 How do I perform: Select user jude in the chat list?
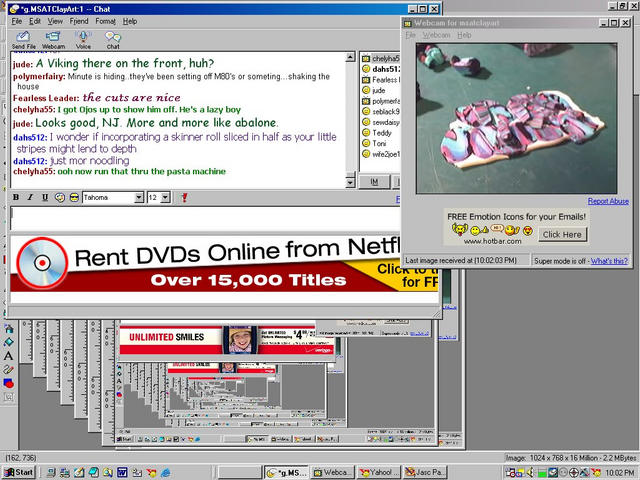tap(380, 90)
